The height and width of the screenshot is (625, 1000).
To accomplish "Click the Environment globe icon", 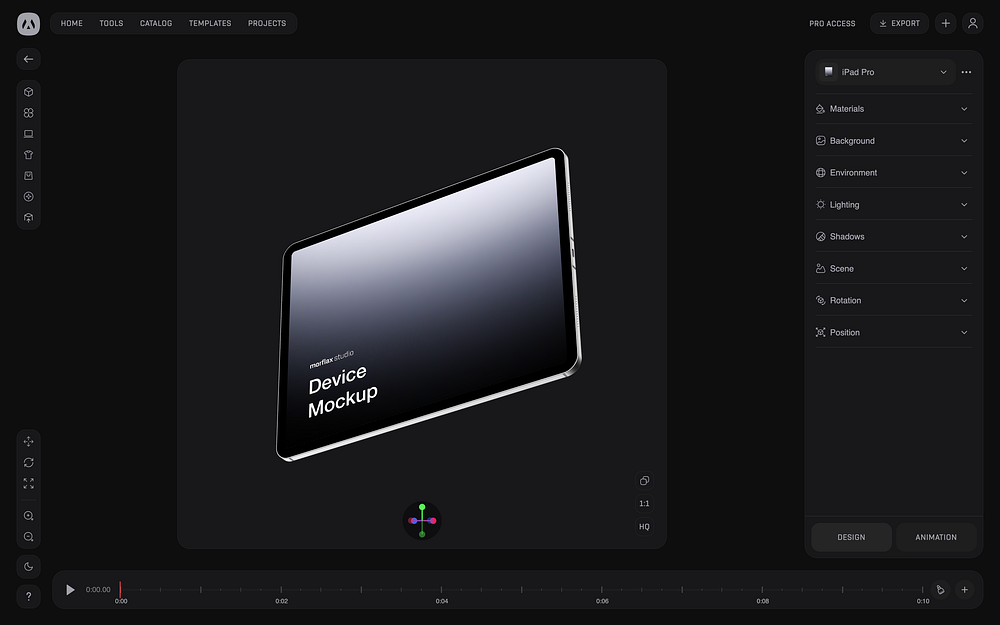I will tap(820, 173).
